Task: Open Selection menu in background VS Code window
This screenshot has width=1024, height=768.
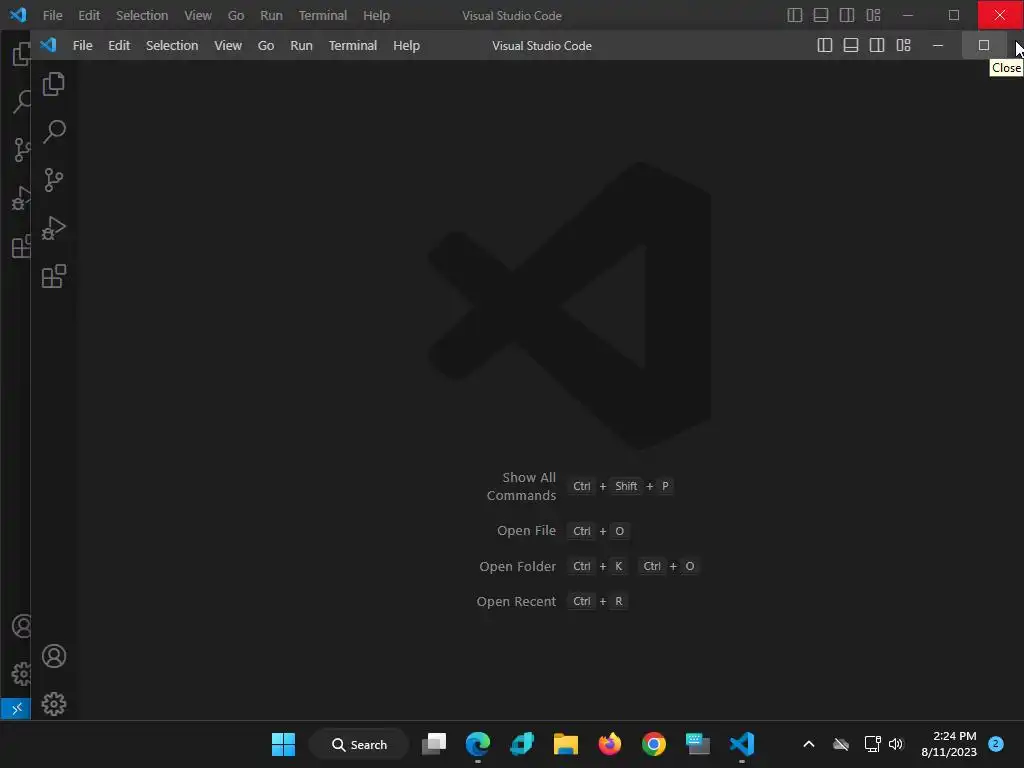Action: [142, 15]
